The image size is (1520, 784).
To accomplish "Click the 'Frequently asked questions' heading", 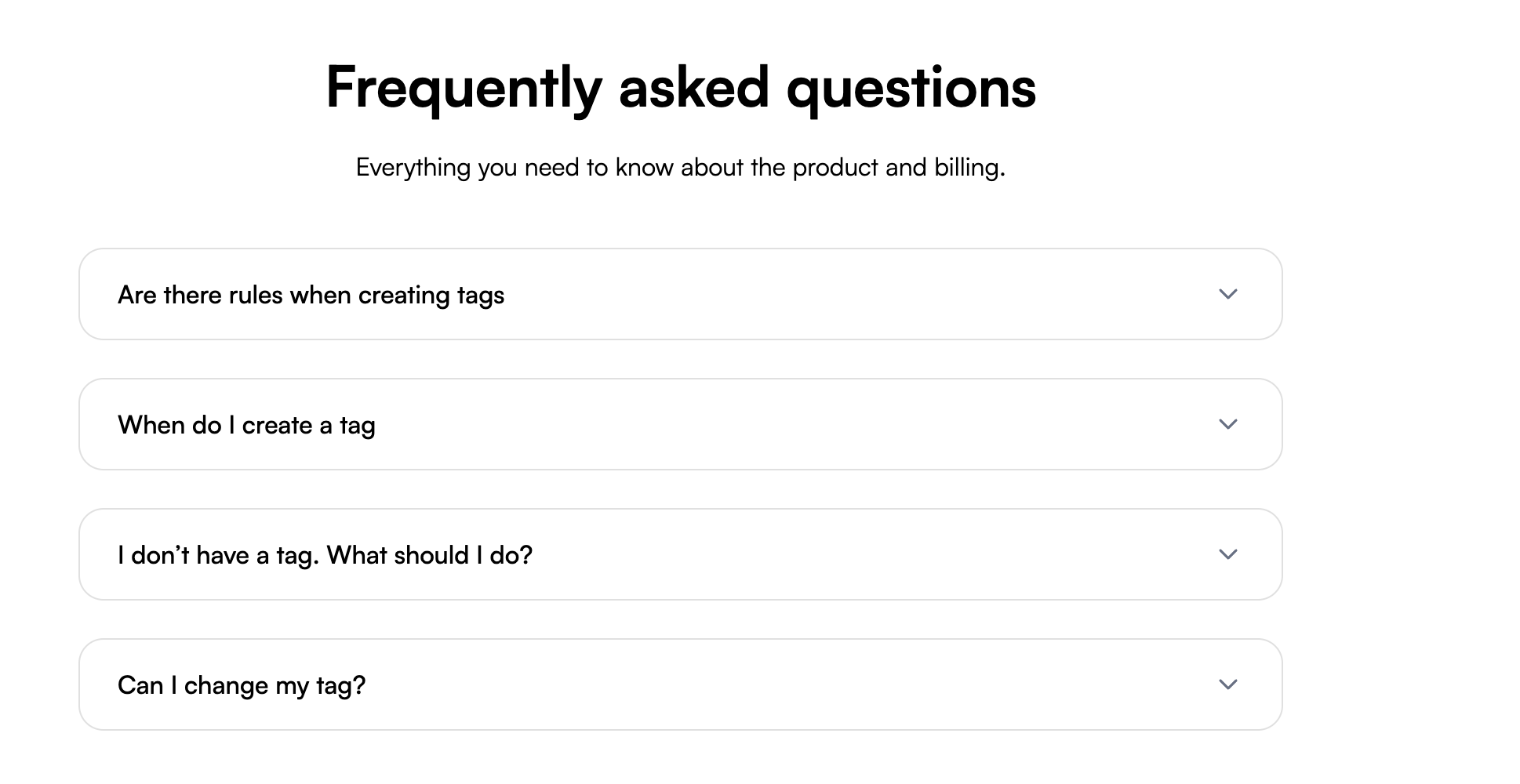I will pyautogui.click(x=680, y=87).
